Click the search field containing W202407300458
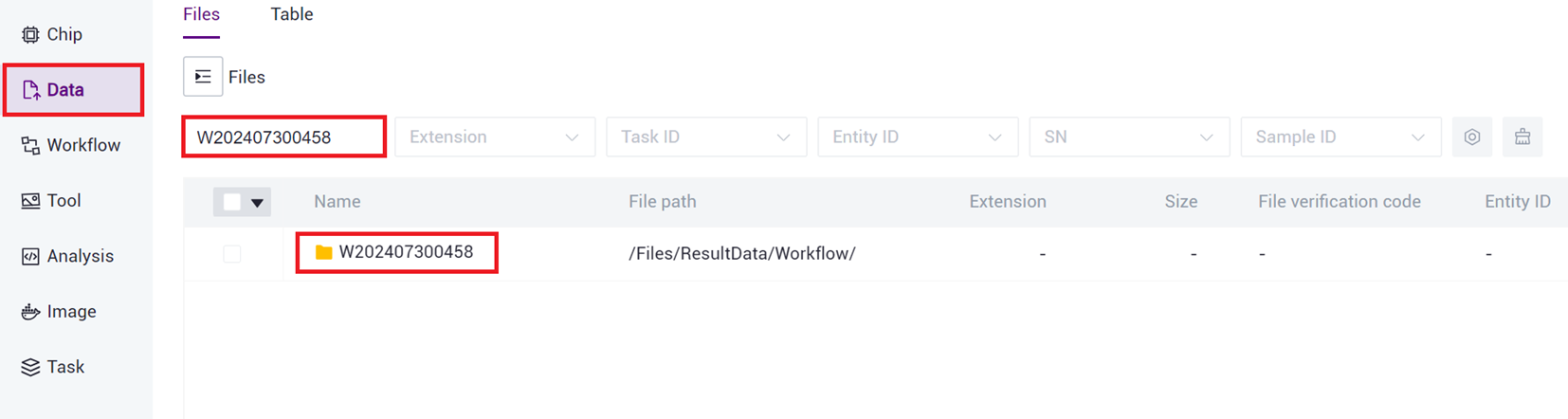 [284, 137]
